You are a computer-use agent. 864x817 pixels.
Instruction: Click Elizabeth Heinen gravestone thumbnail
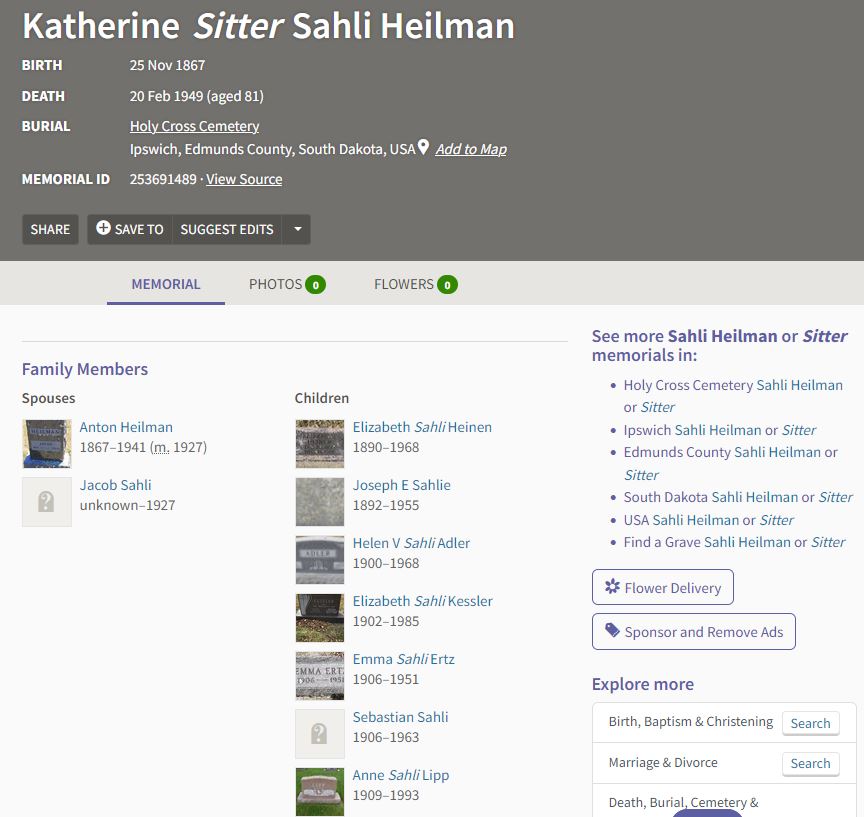320,444
